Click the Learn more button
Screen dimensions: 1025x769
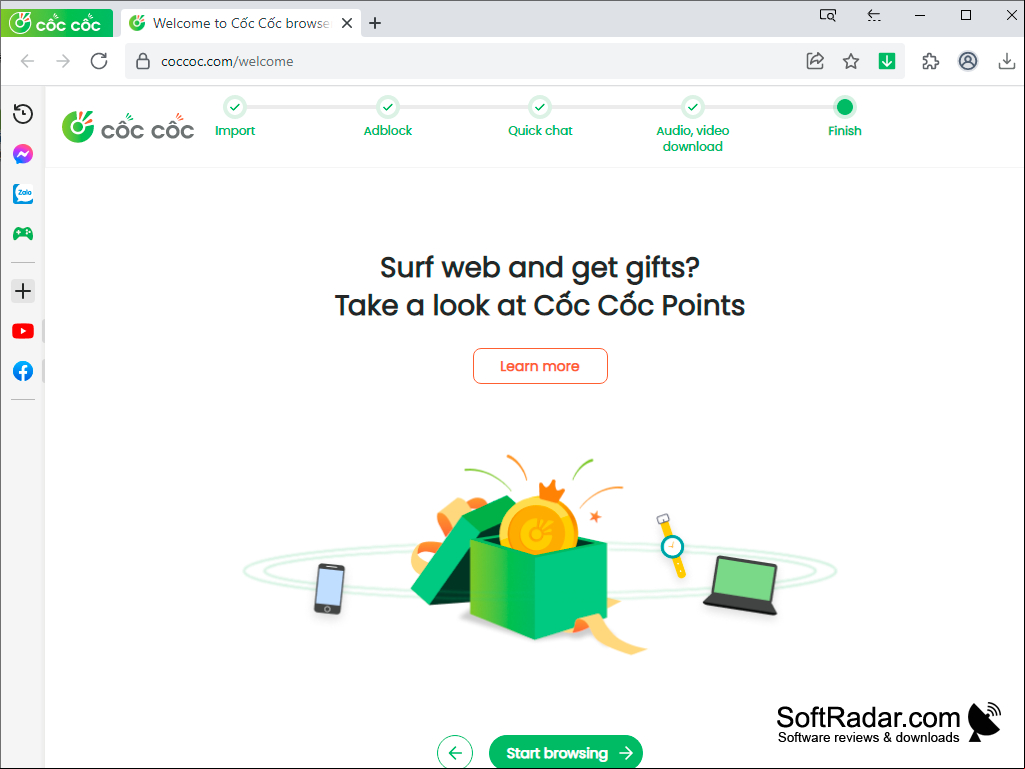point(540,366)
